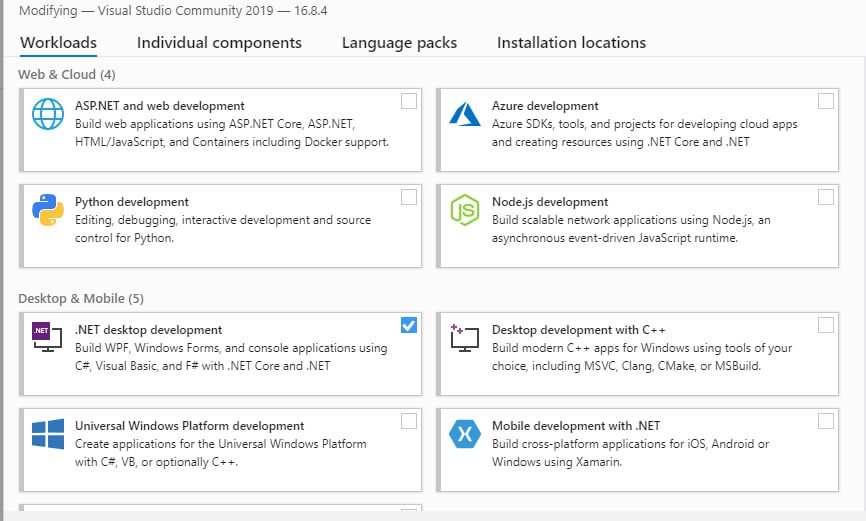
Task: Click the .NET desktop development title
Action: [x=148, y=330]
